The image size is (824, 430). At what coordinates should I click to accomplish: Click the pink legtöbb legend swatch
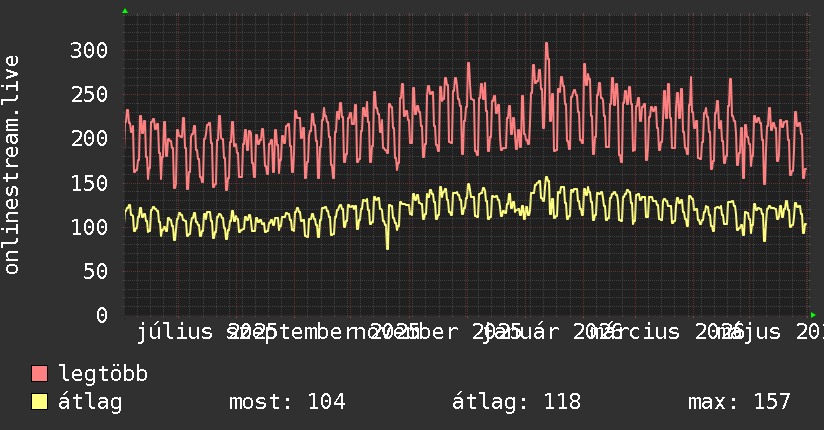pyautogui.click(x=39, y=374)
